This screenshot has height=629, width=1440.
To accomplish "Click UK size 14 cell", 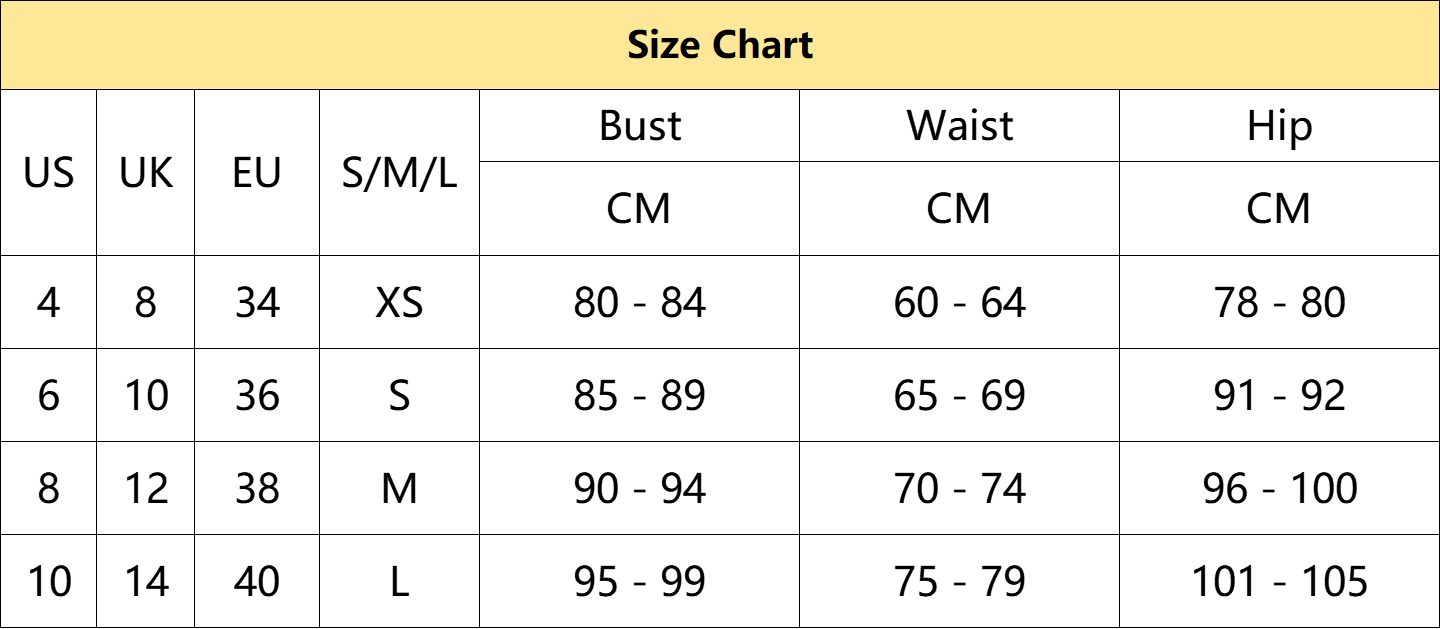I will coord(146,581).
